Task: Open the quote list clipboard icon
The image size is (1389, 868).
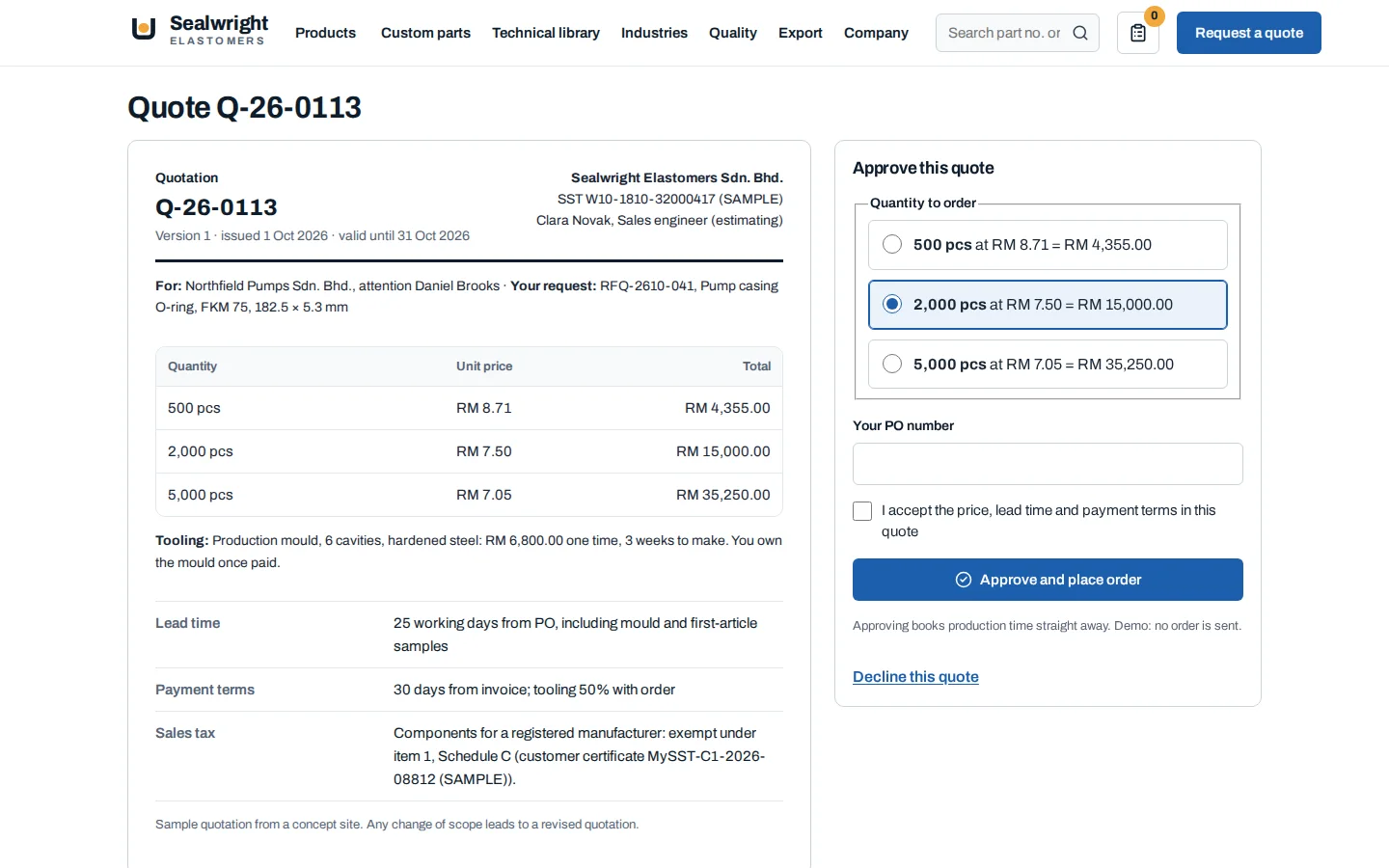Action: [x=1138, y=33]
